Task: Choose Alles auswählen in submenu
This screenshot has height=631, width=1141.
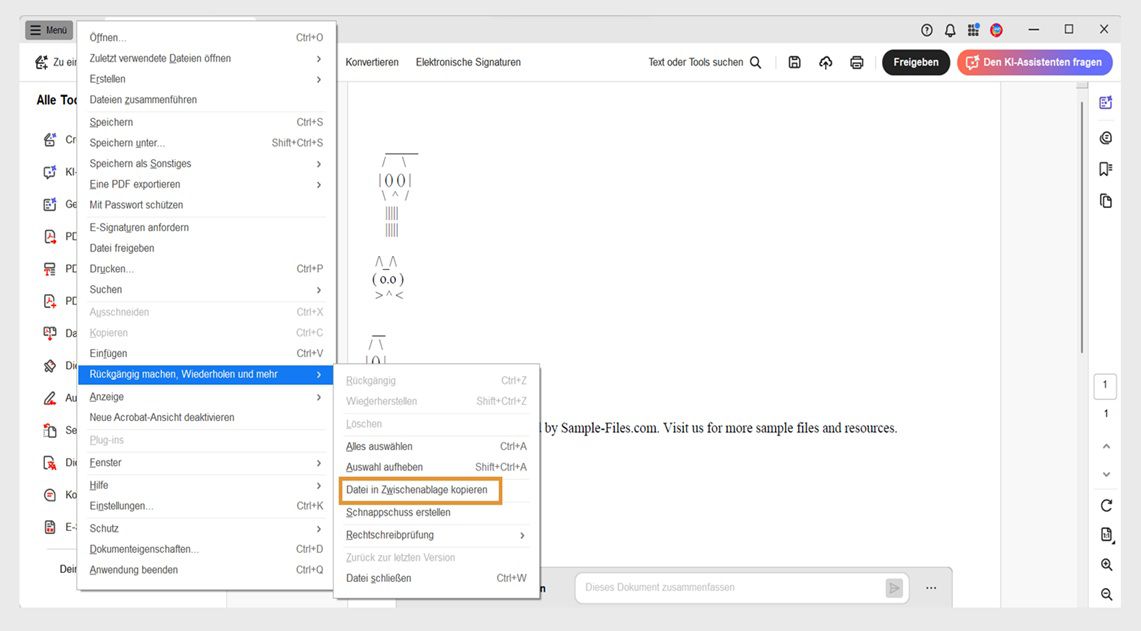Action: 436,447
